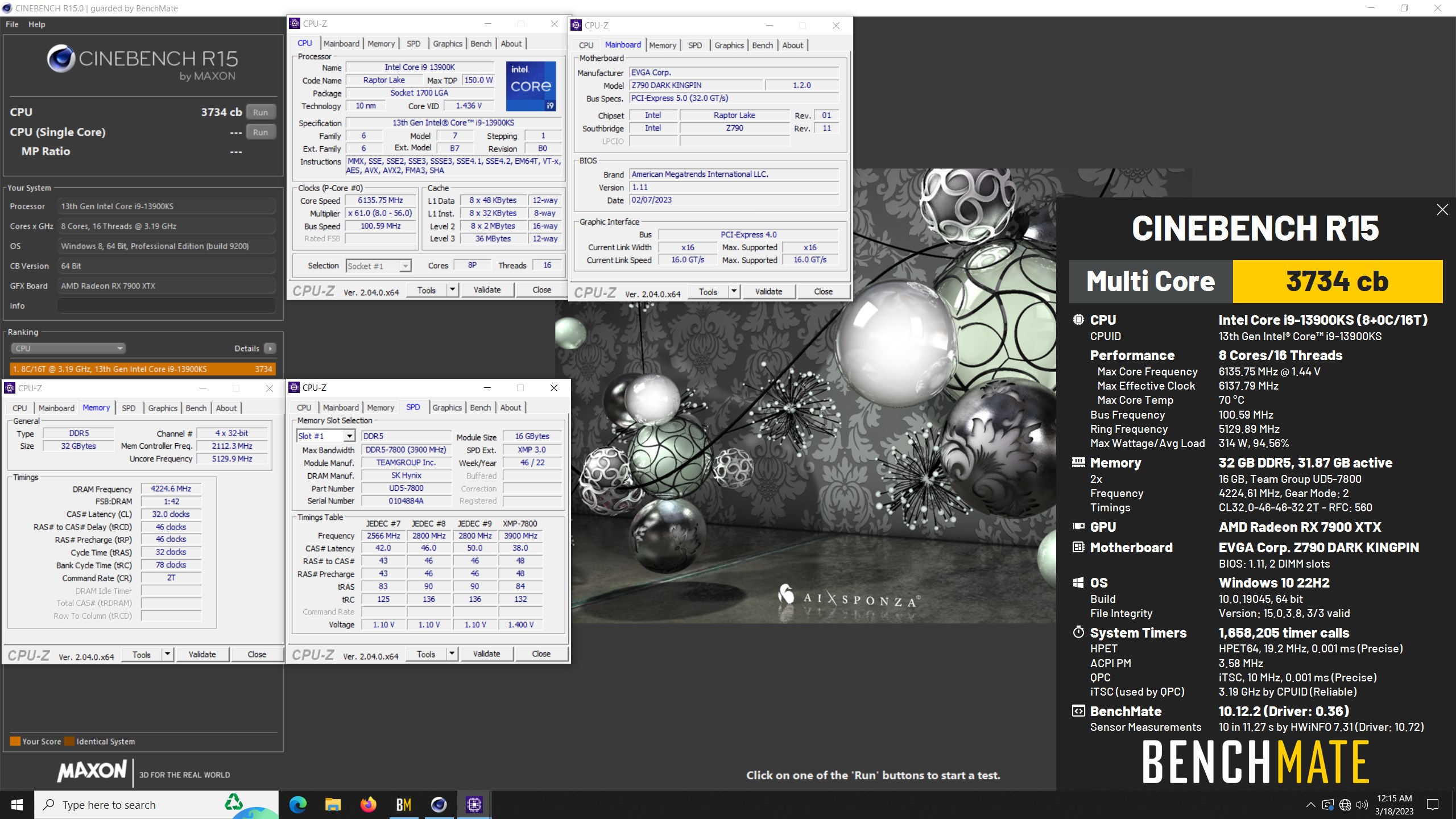1456x819 pixels.
Task: Click Tools button in CPU window
Action: (x=427, y=289)
